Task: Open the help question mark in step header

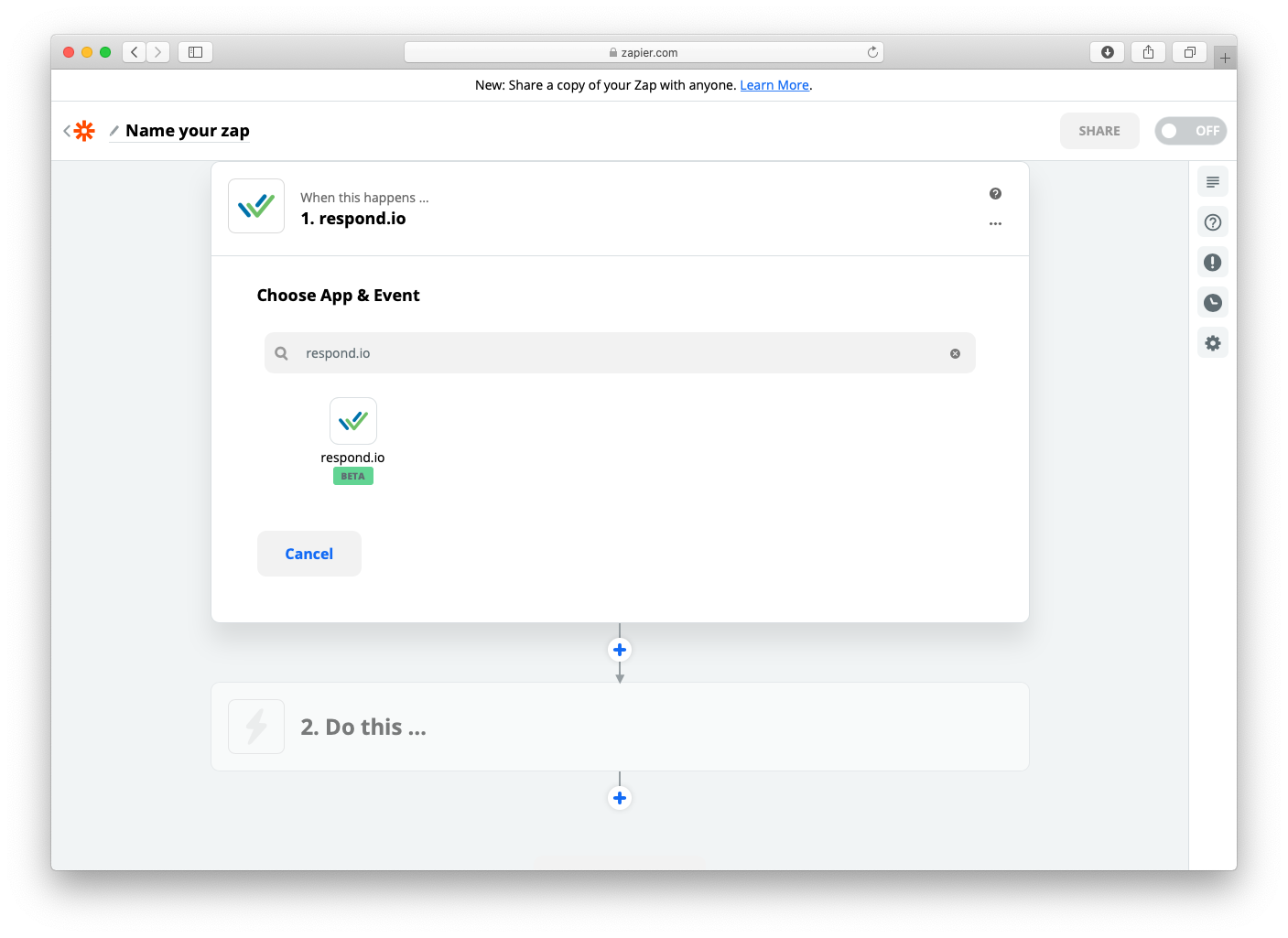Action: tap(995, 193)
